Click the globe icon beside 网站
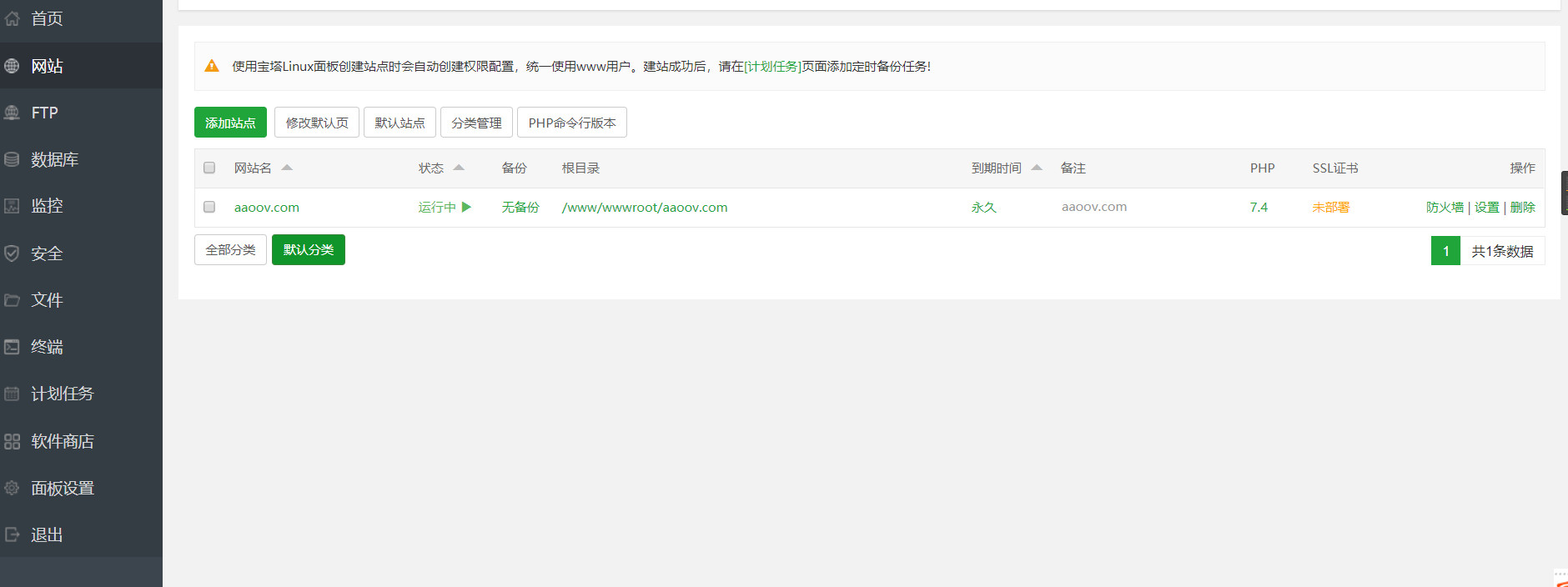This screenshot has width=1568, height=587. coord(12,66)
